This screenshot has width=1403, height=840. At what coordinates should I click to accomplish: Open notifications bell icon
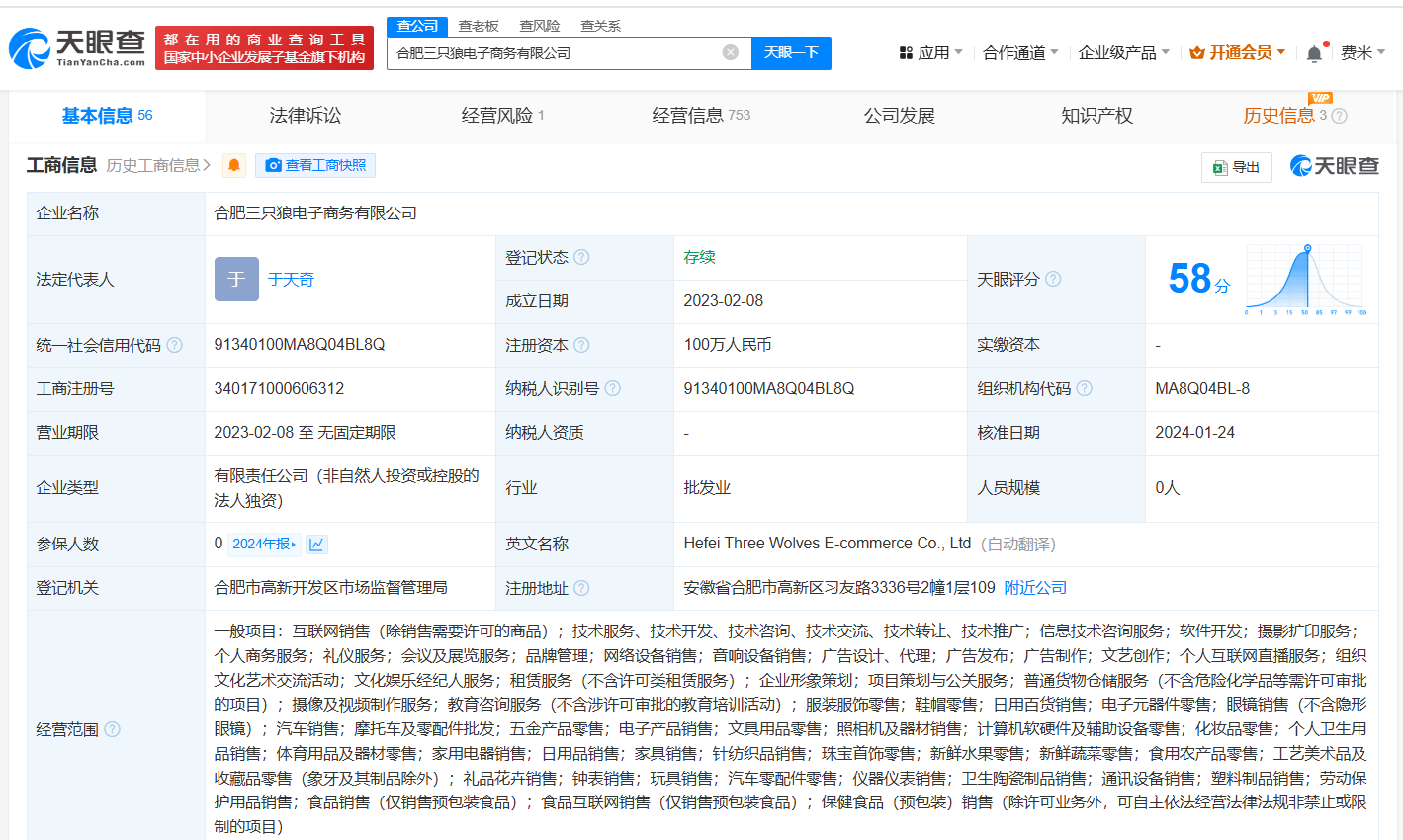1314,53
